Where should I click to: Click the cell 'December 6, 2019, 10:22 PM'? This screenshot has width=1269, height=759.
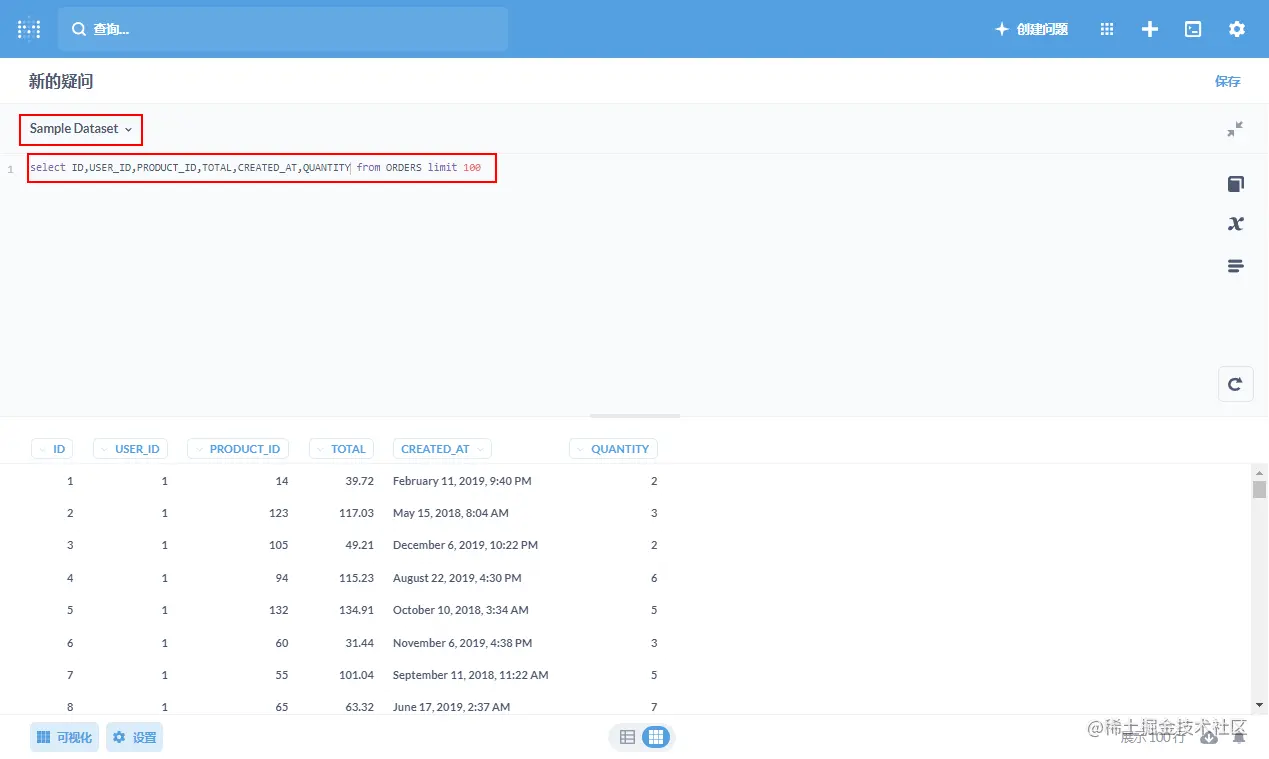(x=465, y=545)
